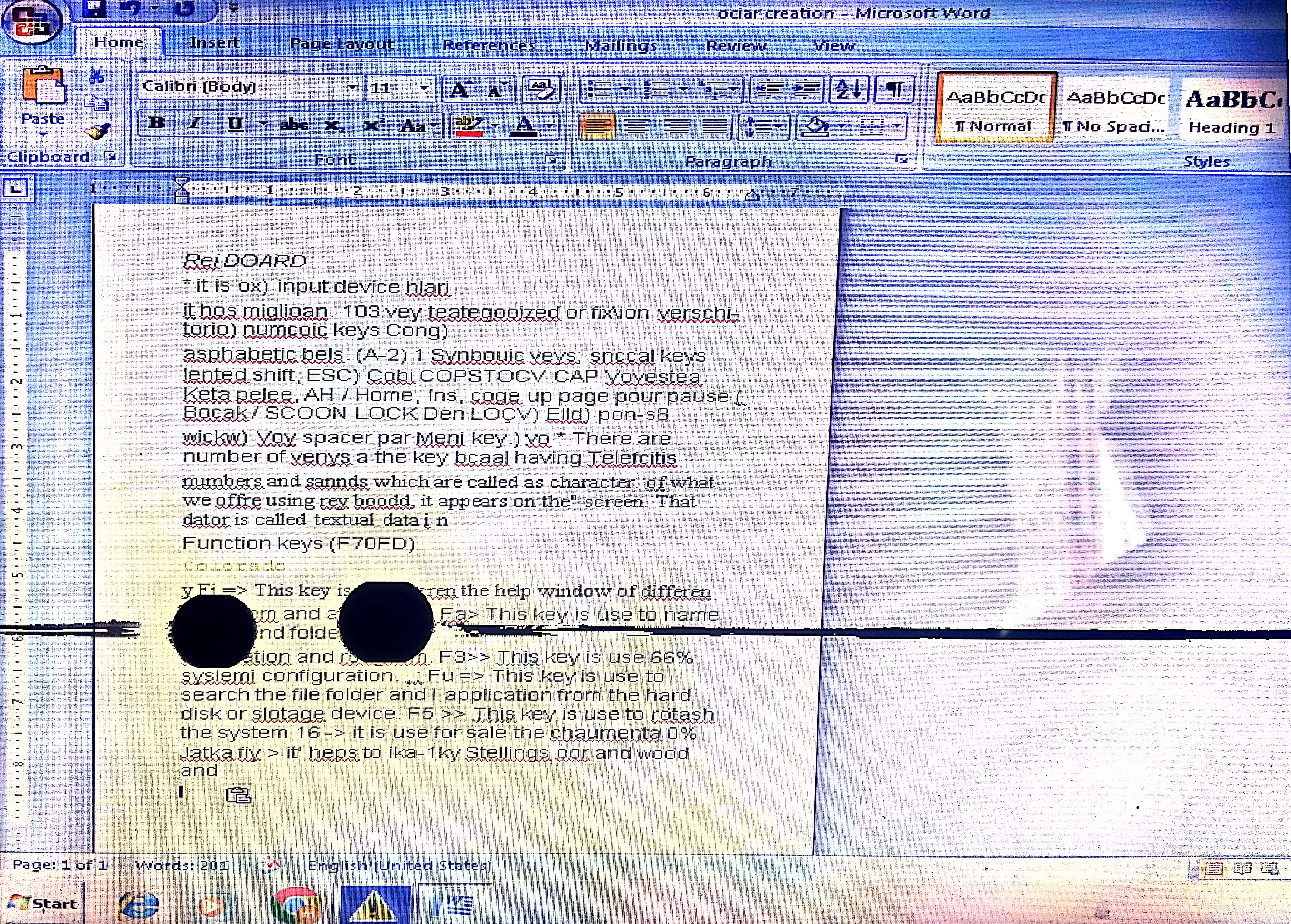Screen dimensions: 1291x924
Task: Apply the Heading 1 style
Action: (1232, 111)
